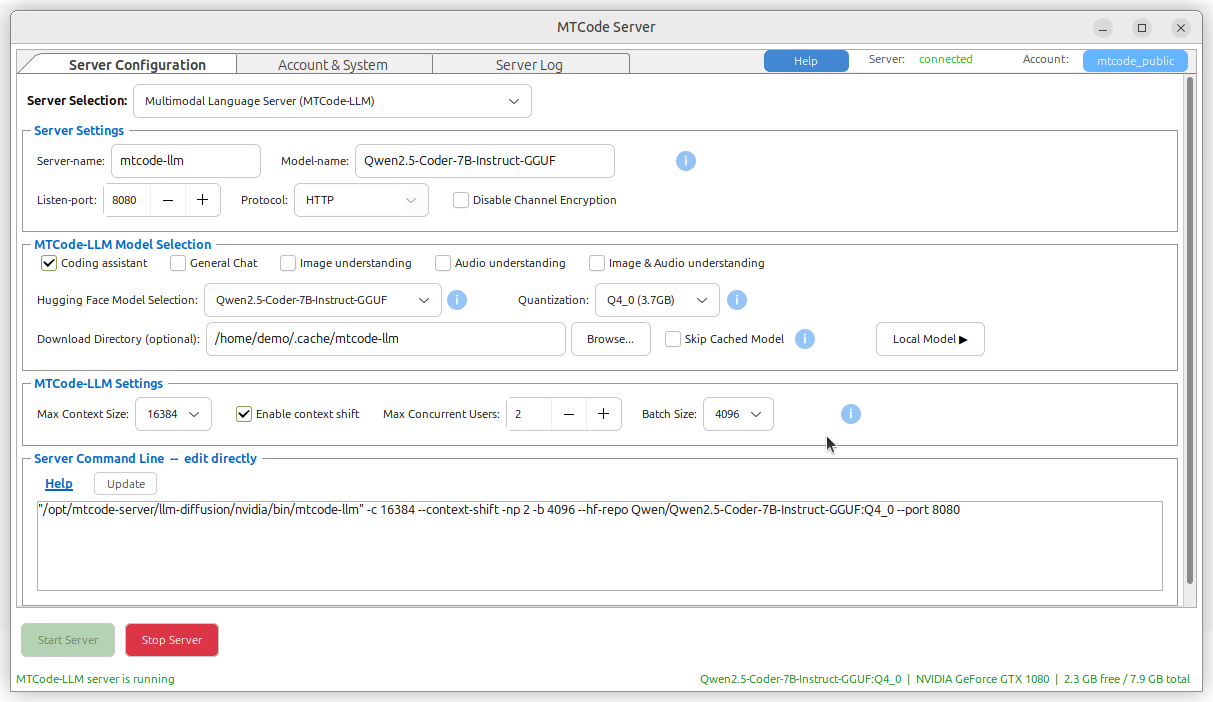Click the Update command line button
This screenshot has height=702, width=1213.
pyautogui.click(x=126, y=484)
